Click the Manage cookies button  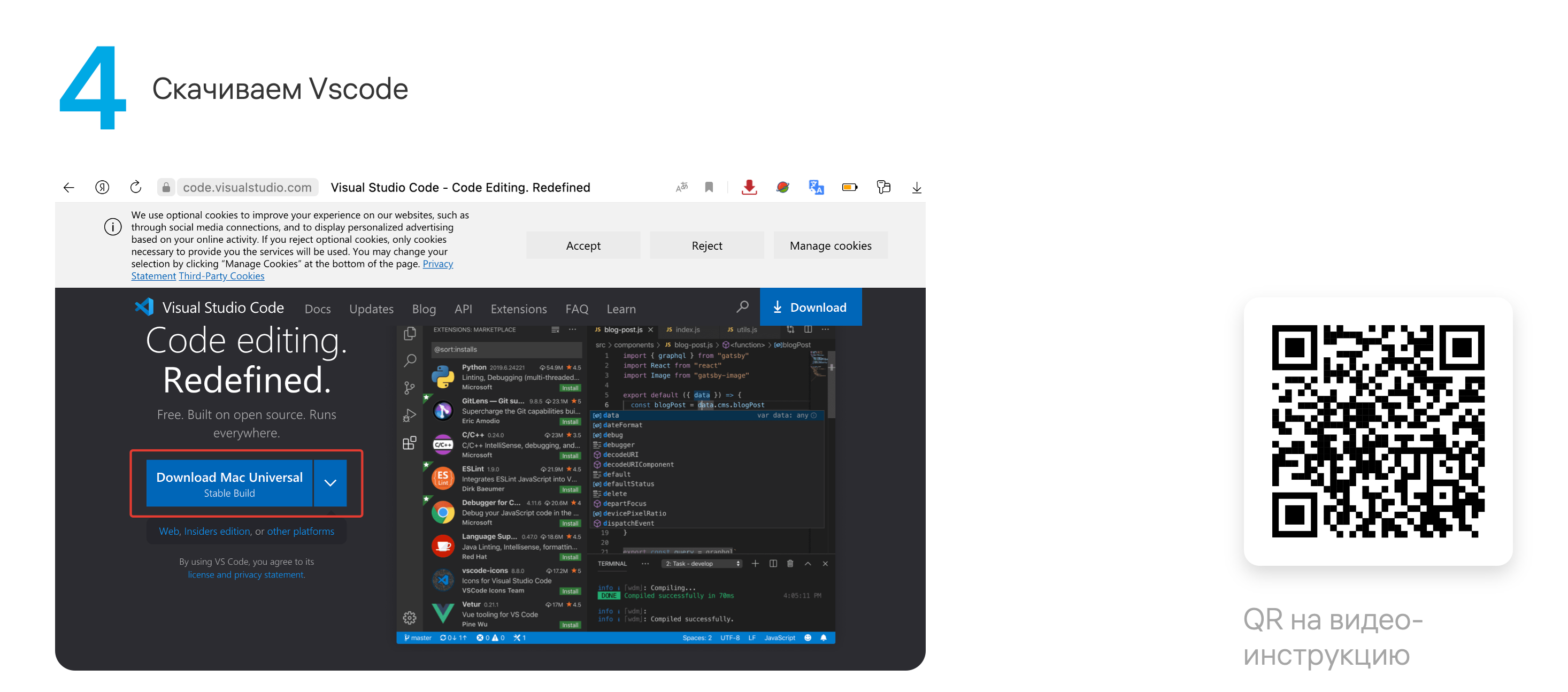point(831,246)
